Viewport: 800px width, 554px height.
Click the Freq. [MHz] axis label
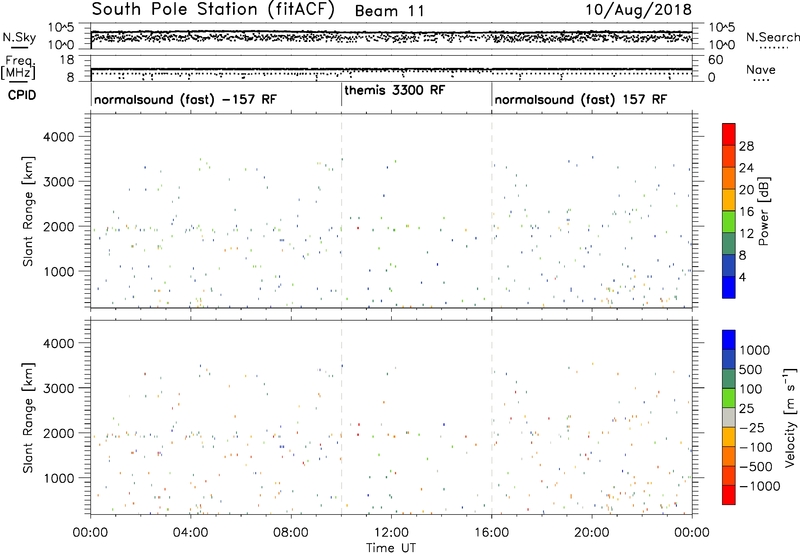(18, 68)
